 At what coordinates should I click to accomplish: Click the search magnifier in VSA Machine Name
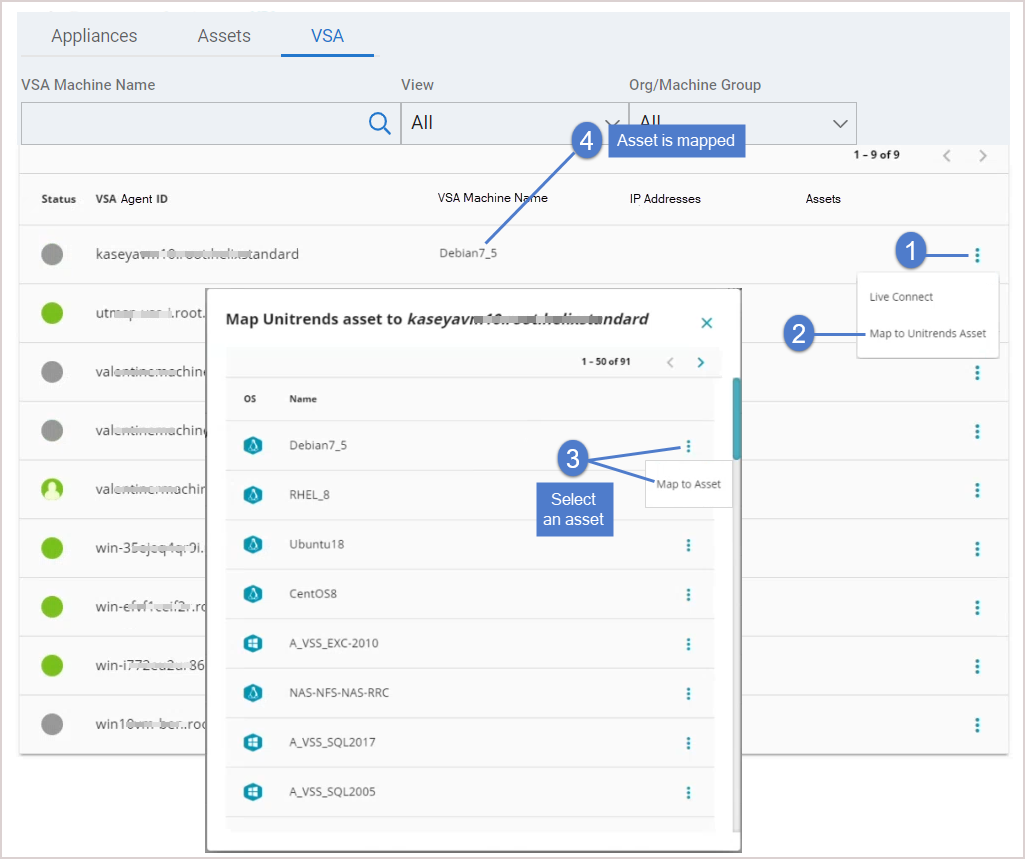point(379,123)
